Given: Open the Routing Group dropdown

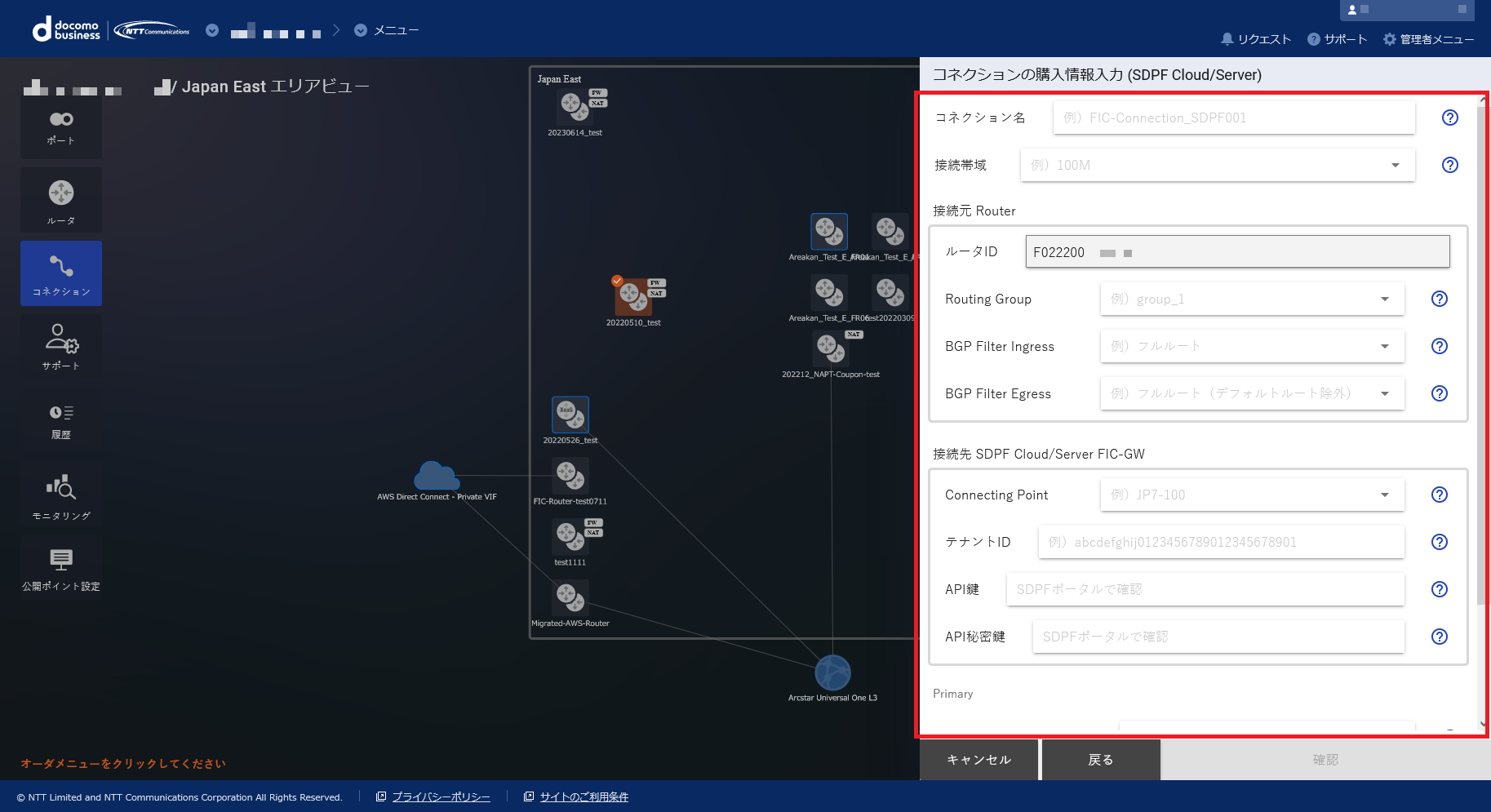Looking at the screenshot, I should [1252, 299].
